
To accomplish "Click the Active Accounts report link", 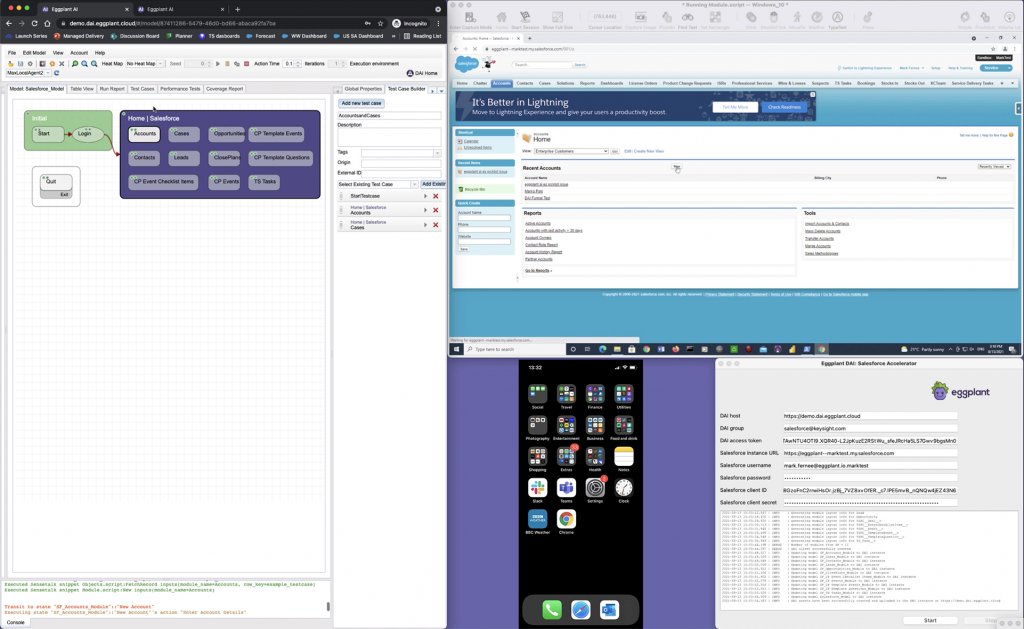I will click(x=537, y=223).
